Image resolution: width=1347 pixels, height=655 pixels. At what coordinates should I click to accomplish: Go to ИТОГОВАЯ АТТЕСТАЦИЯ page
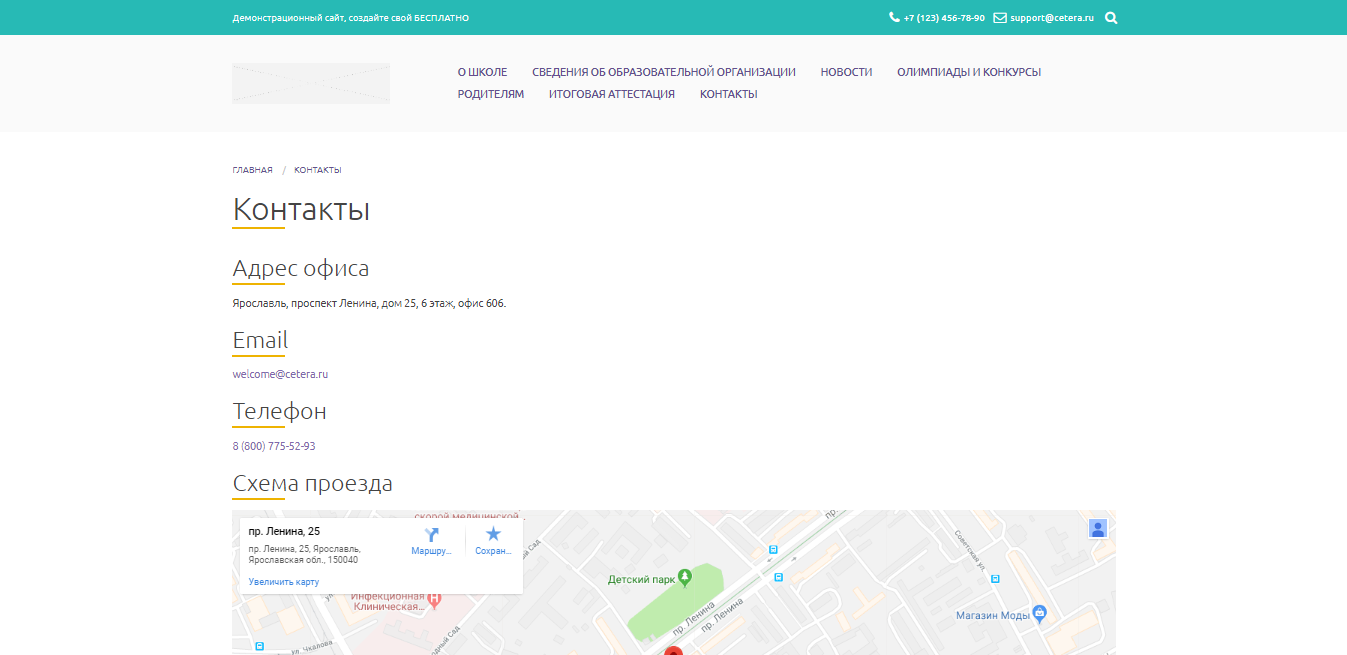(610, 93)
